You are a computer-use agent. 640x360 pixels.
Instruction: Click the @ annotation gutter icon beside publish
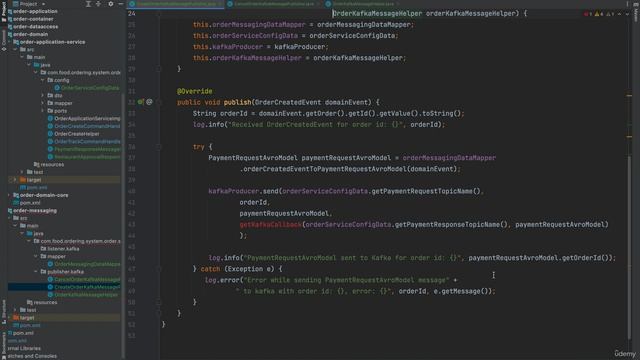pos(149,102)
